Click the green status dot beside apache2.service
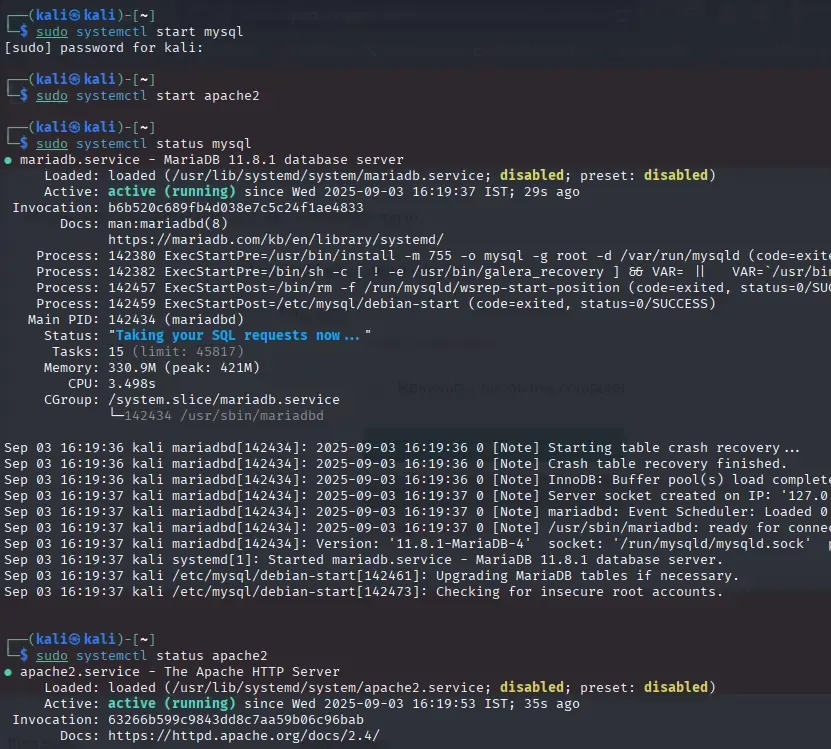 point(8,672)
